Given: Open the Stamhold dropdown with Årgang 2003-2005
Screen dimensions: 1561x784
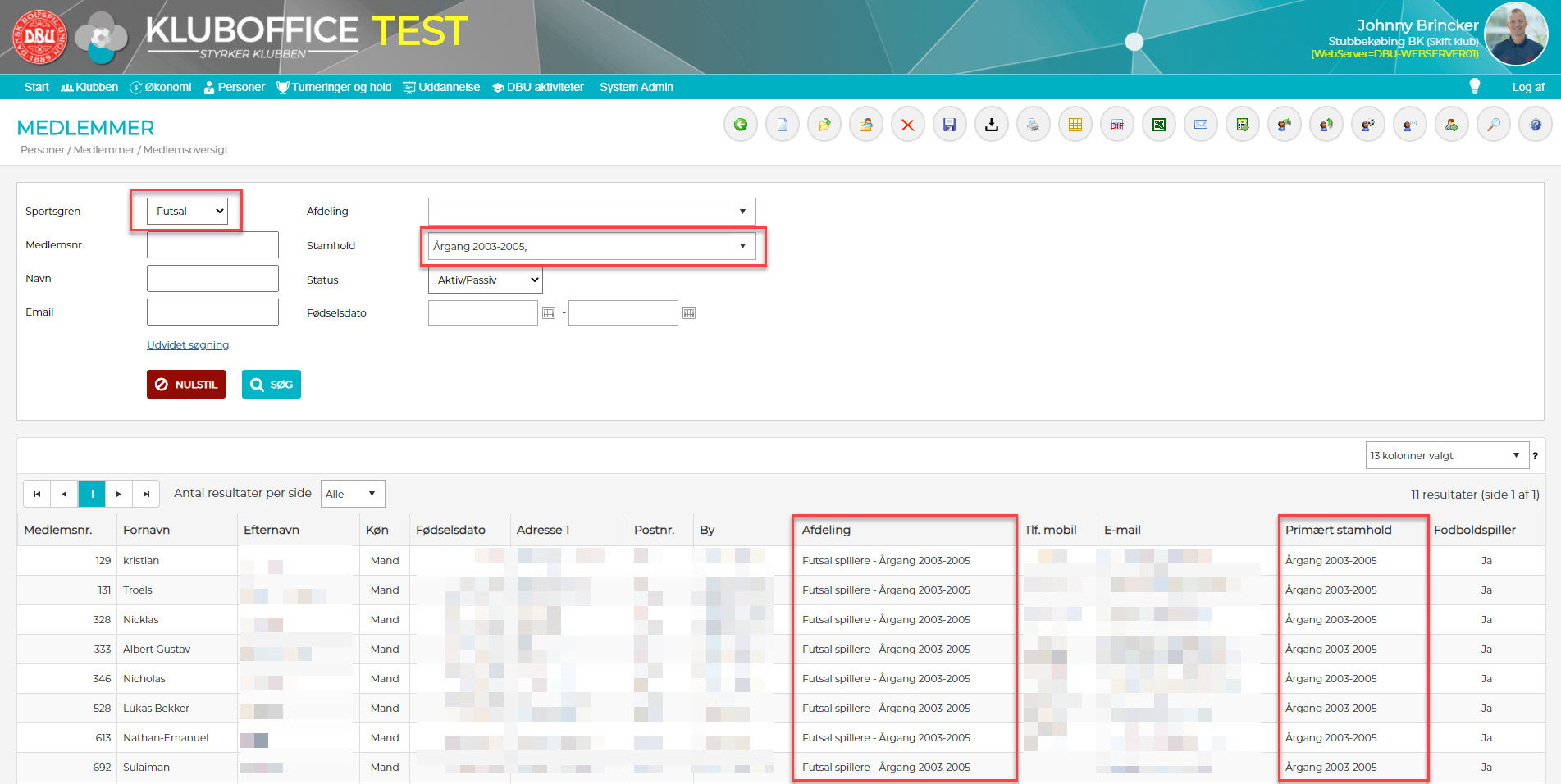Looking at the screenshot, I should pos(591,246).
